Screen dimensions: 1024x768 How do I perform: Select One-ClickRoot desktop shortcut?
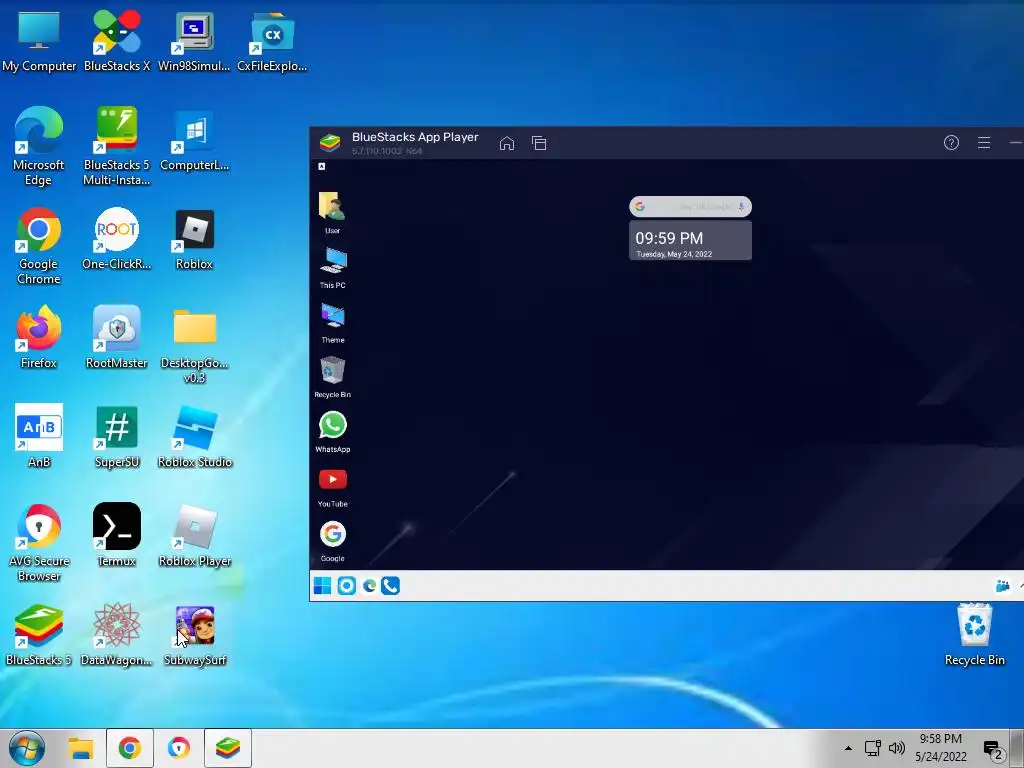click(x=117, y=239)
